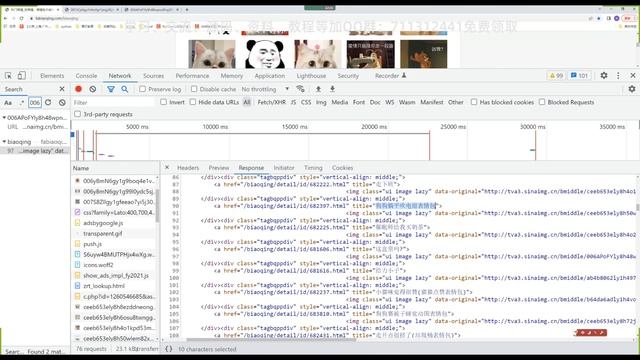The width and height of the screenshot is (640, 360).
Task: Stop recording network log
Action: (x=78, y=89)
